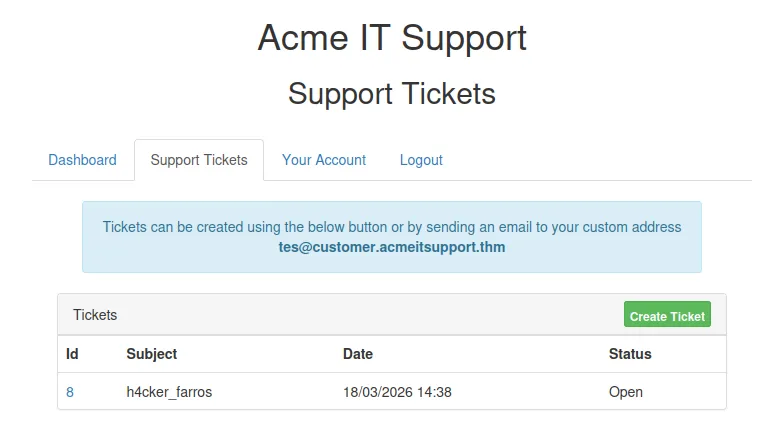This screenshot has height=444, width=772.
Task: Click the "Tickets can be created" notice text
Action: click(x=392, y=227)
